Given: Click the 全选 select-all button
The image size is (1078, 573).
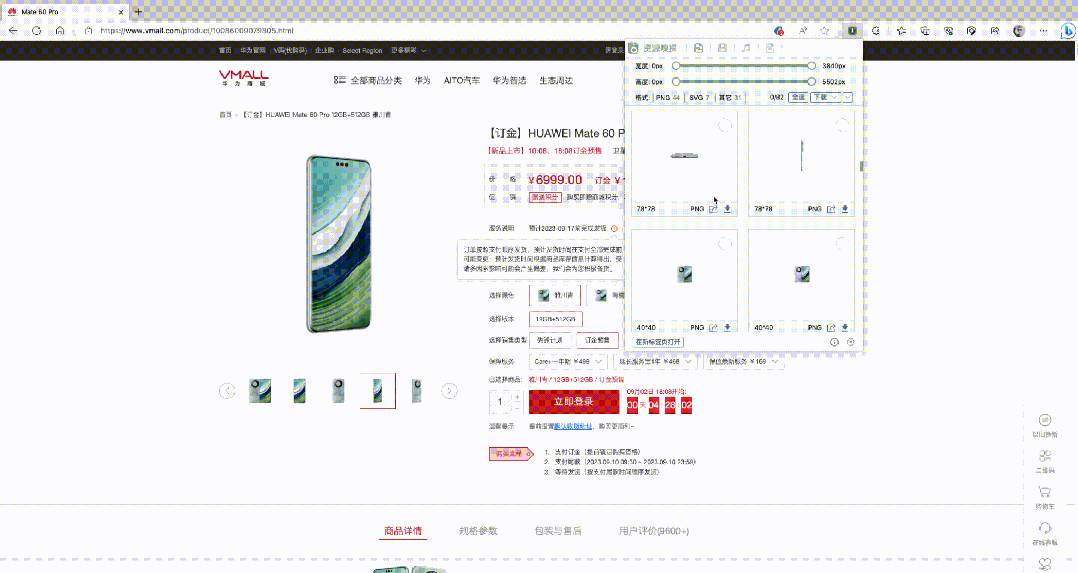Looking at the screenshot, I should pos(798,98).
